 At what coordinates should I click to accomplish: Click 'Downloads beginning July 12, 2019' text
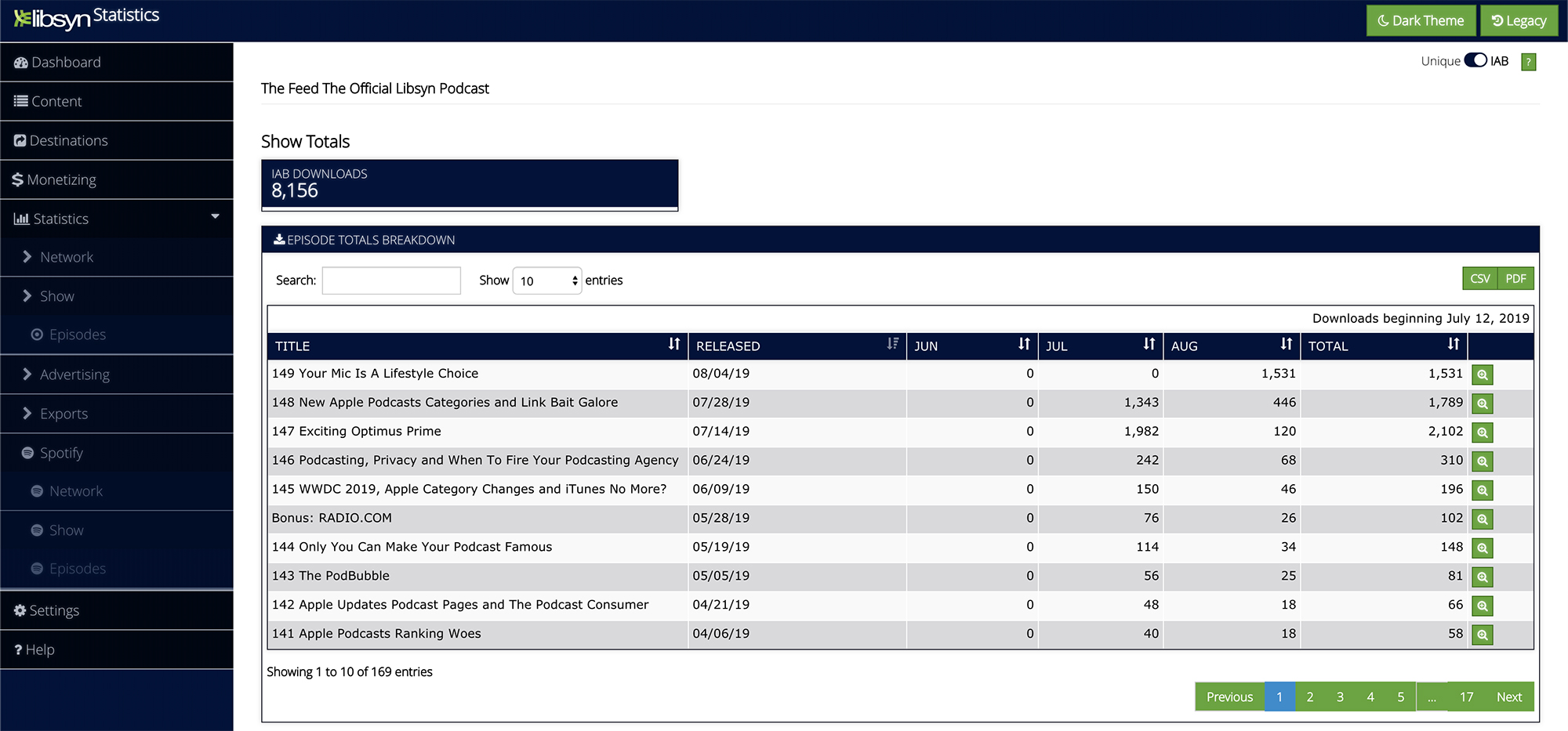pos(1421,318)
